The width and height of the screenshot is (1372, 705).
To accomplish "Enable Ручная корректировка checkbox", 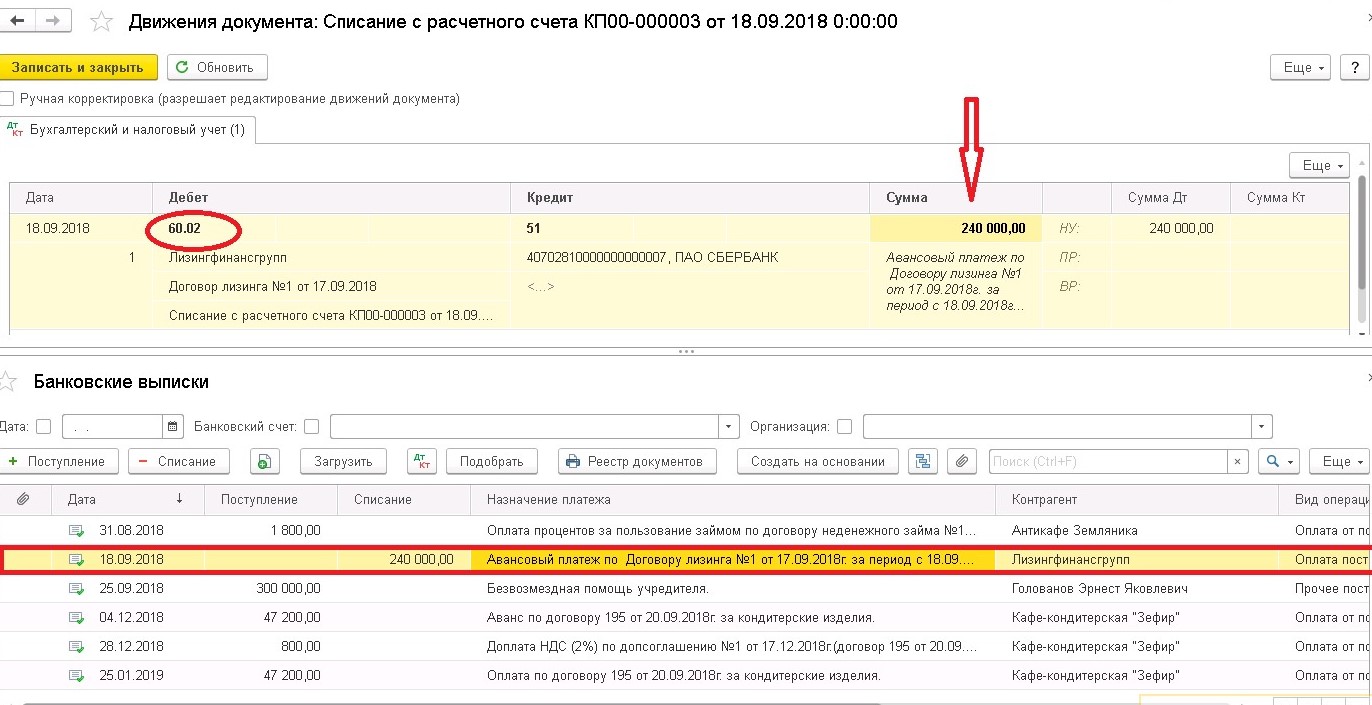I will point(8,99).
